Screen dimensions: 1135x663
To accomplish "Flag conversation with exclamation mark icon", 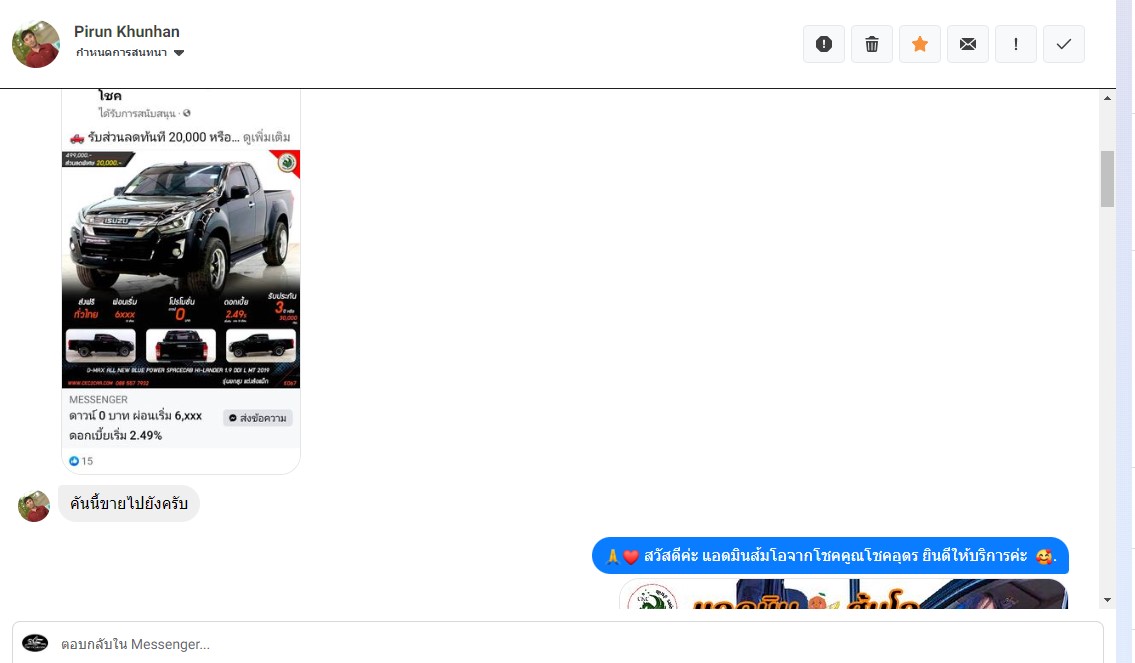I will click(x=1016, y=44).
